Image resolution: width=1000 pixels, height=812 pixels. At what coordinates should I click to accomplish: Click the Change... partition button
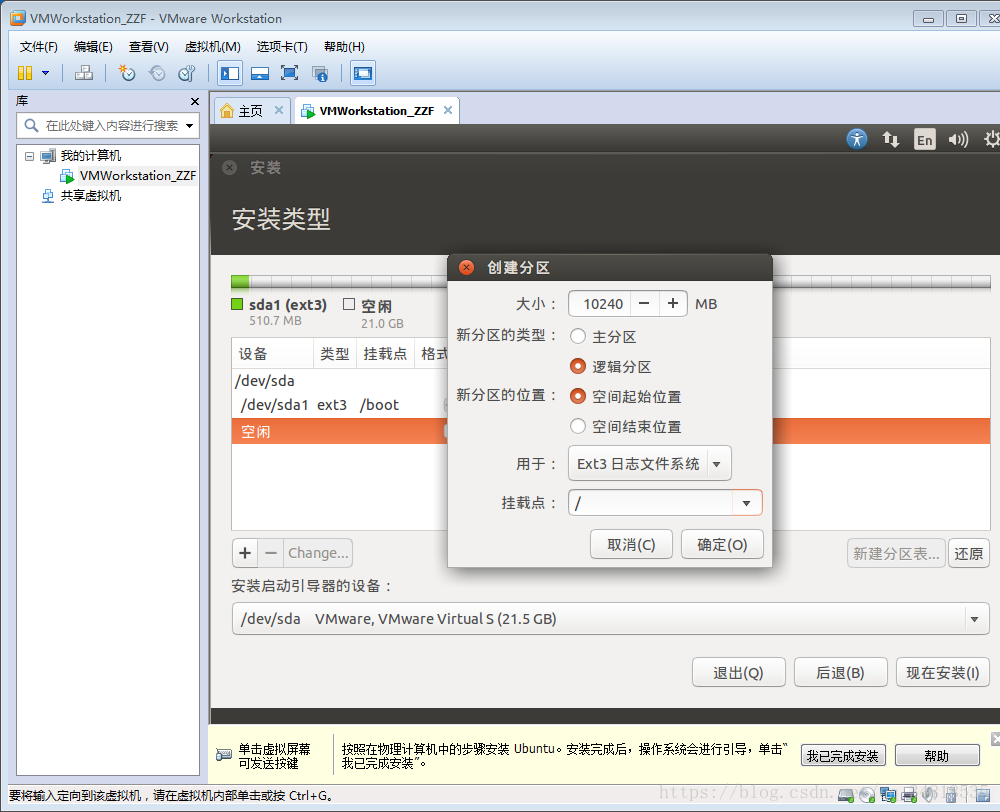point(318,553)
